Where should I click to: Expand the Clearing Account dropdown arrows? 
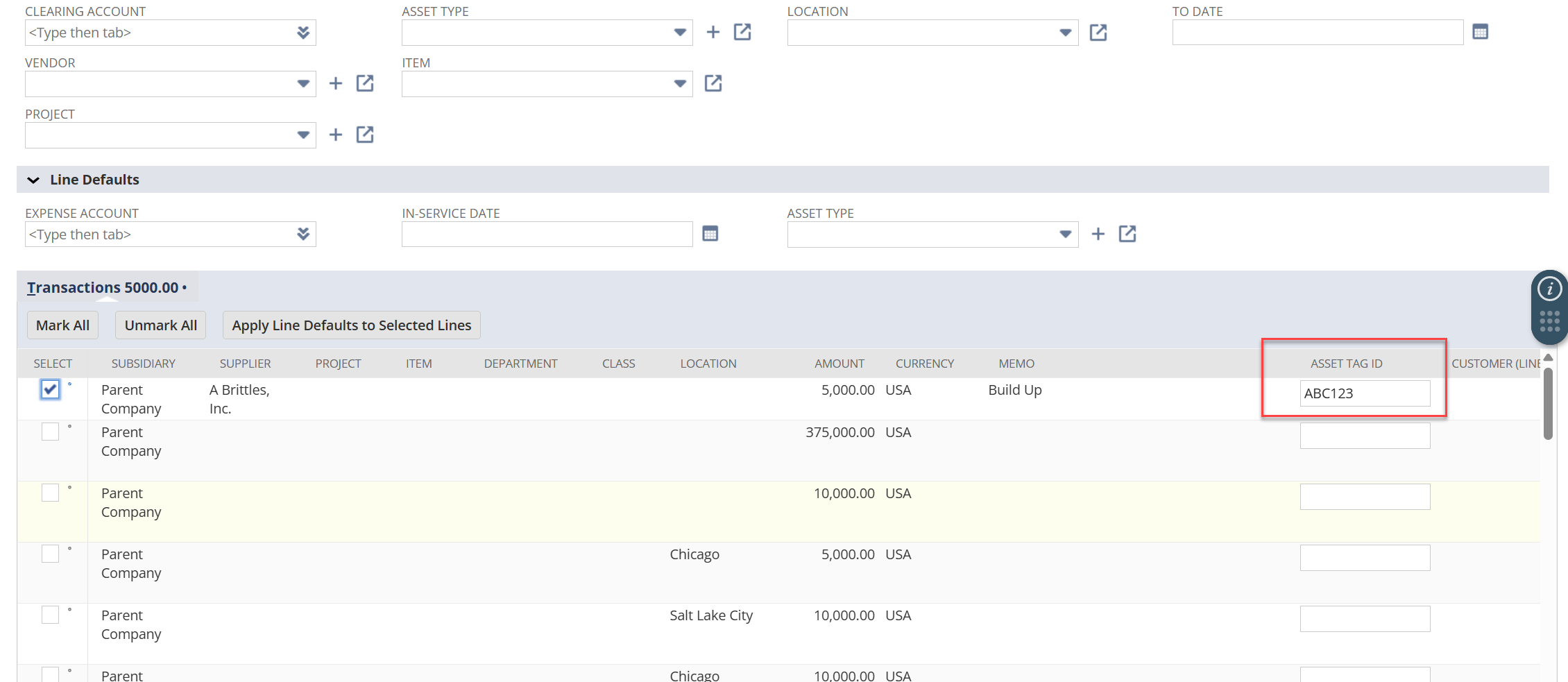click(303, 33)
